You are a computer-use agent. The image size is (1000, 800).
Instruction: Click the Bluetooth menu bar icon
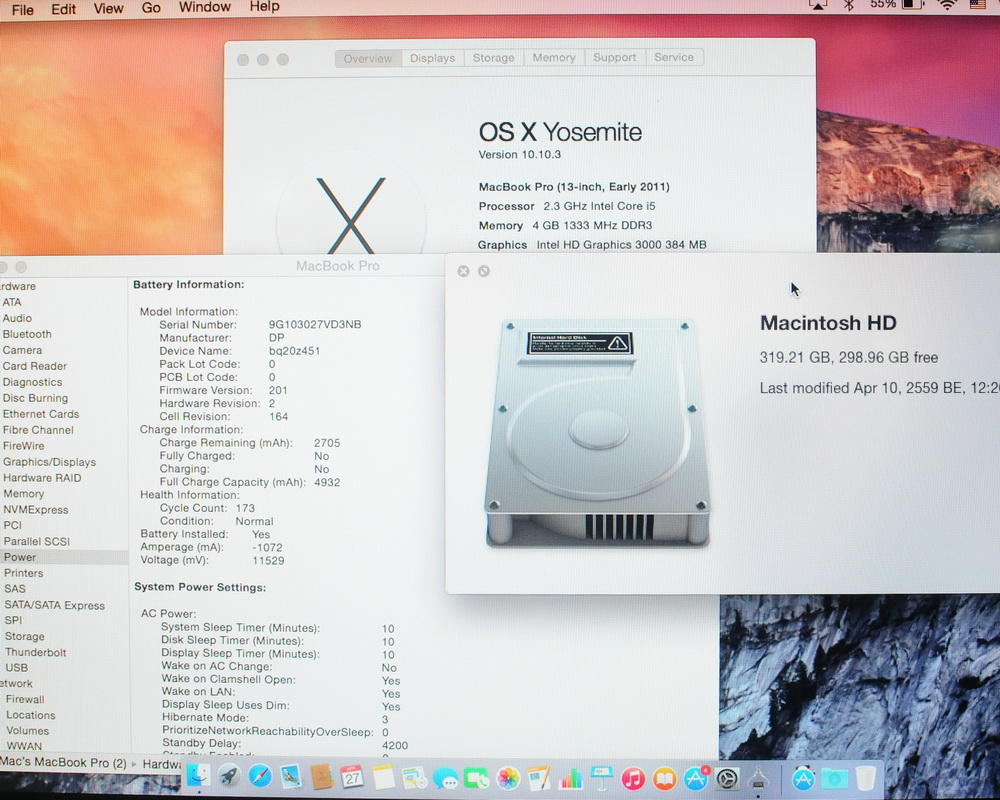(848, 5)
